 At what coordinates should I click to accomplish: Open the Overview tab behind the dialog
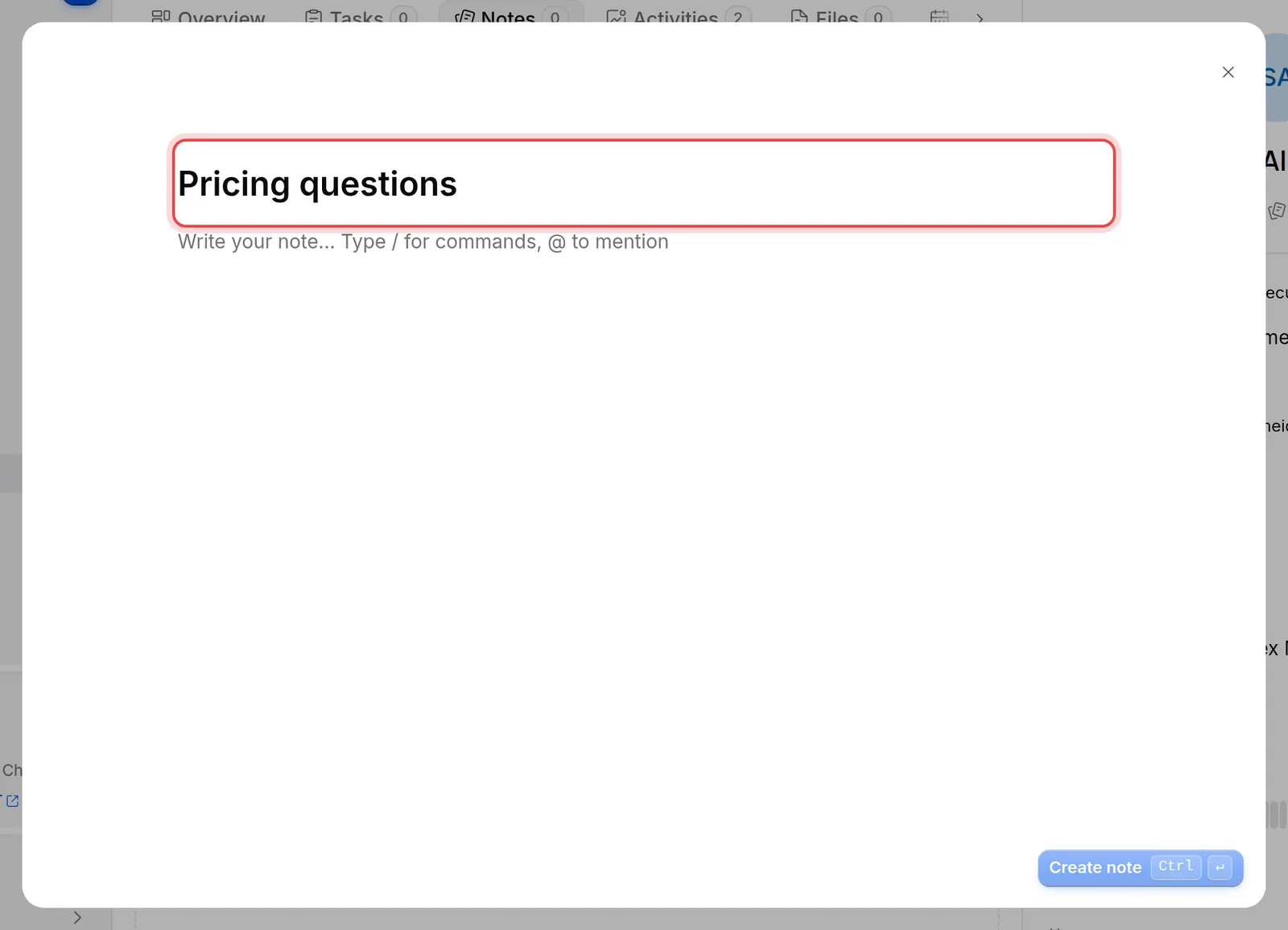(208, 15)
